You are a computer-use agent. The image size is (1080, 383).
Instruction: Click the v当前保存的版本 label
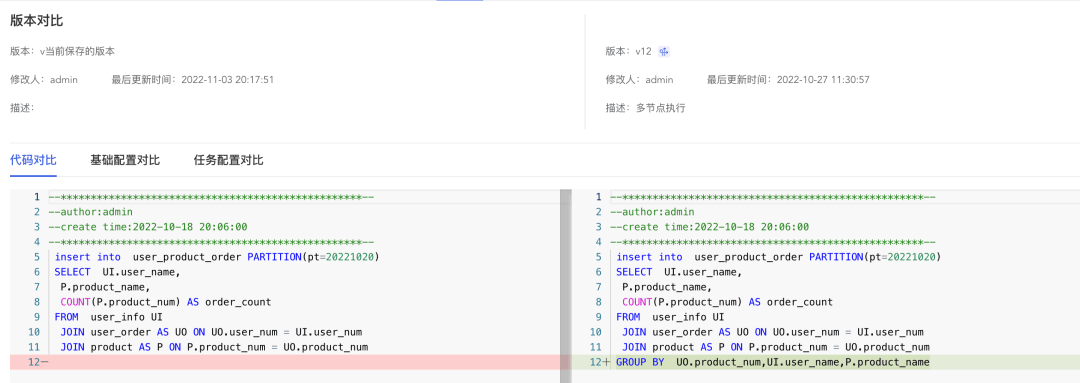point(77,52)
